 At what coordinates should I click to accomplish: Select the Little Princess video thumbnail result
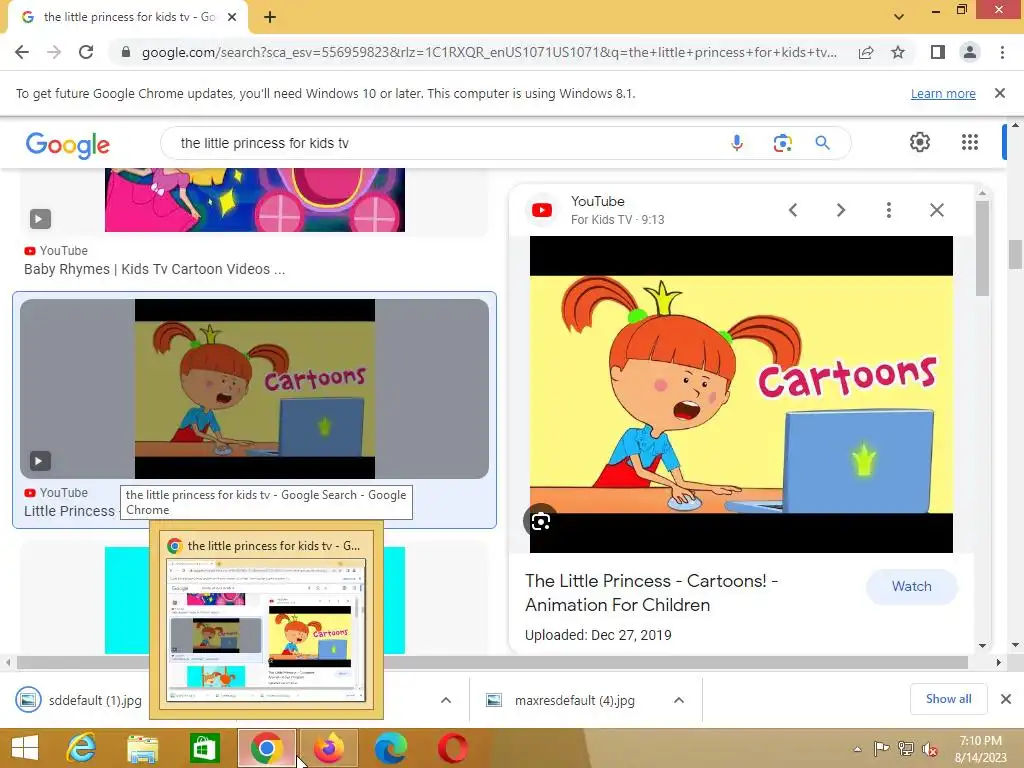(255, 389)
